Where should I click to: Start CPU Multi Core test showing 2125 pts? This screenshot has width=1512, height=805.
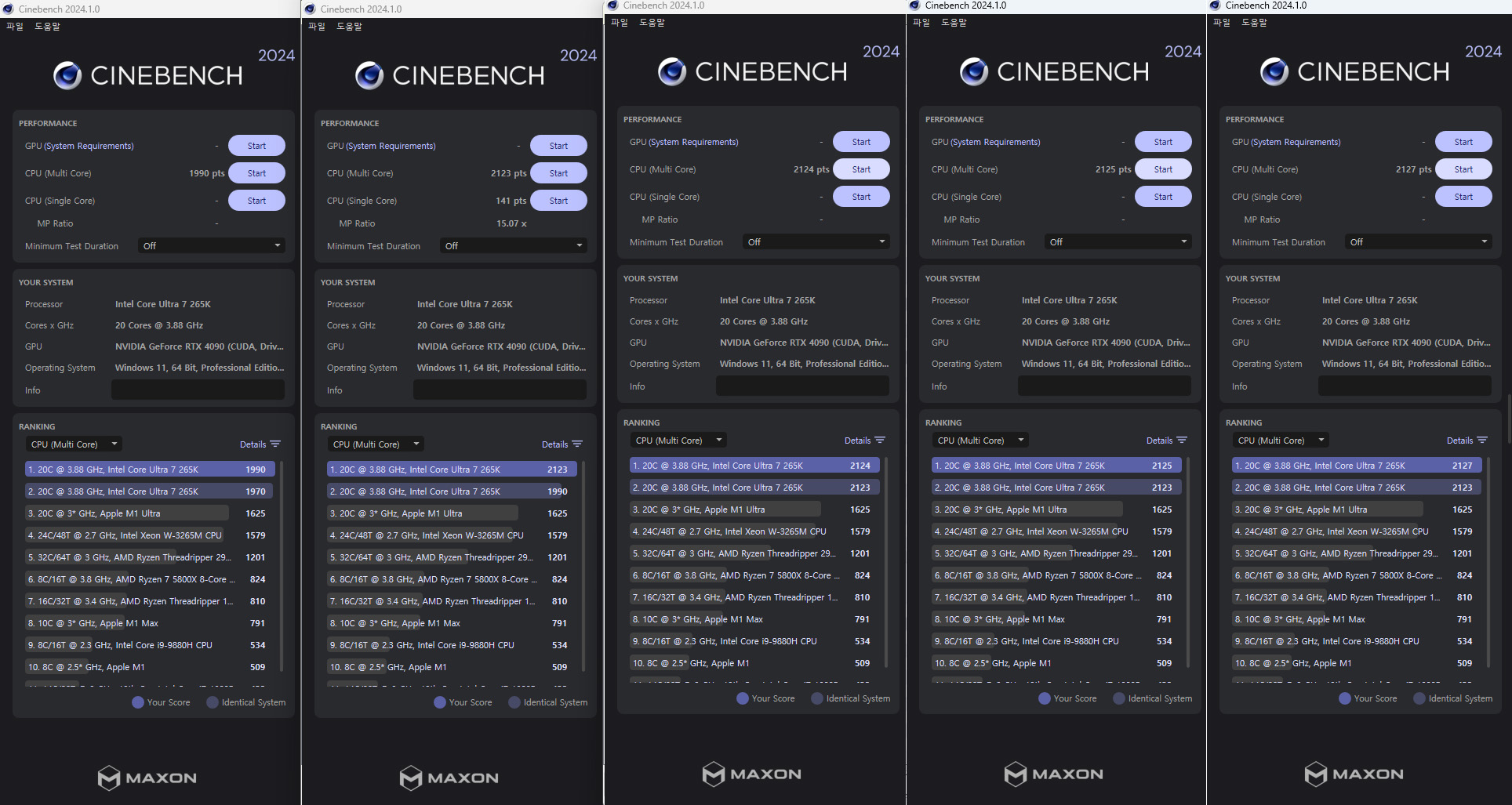click(1163, 169)
